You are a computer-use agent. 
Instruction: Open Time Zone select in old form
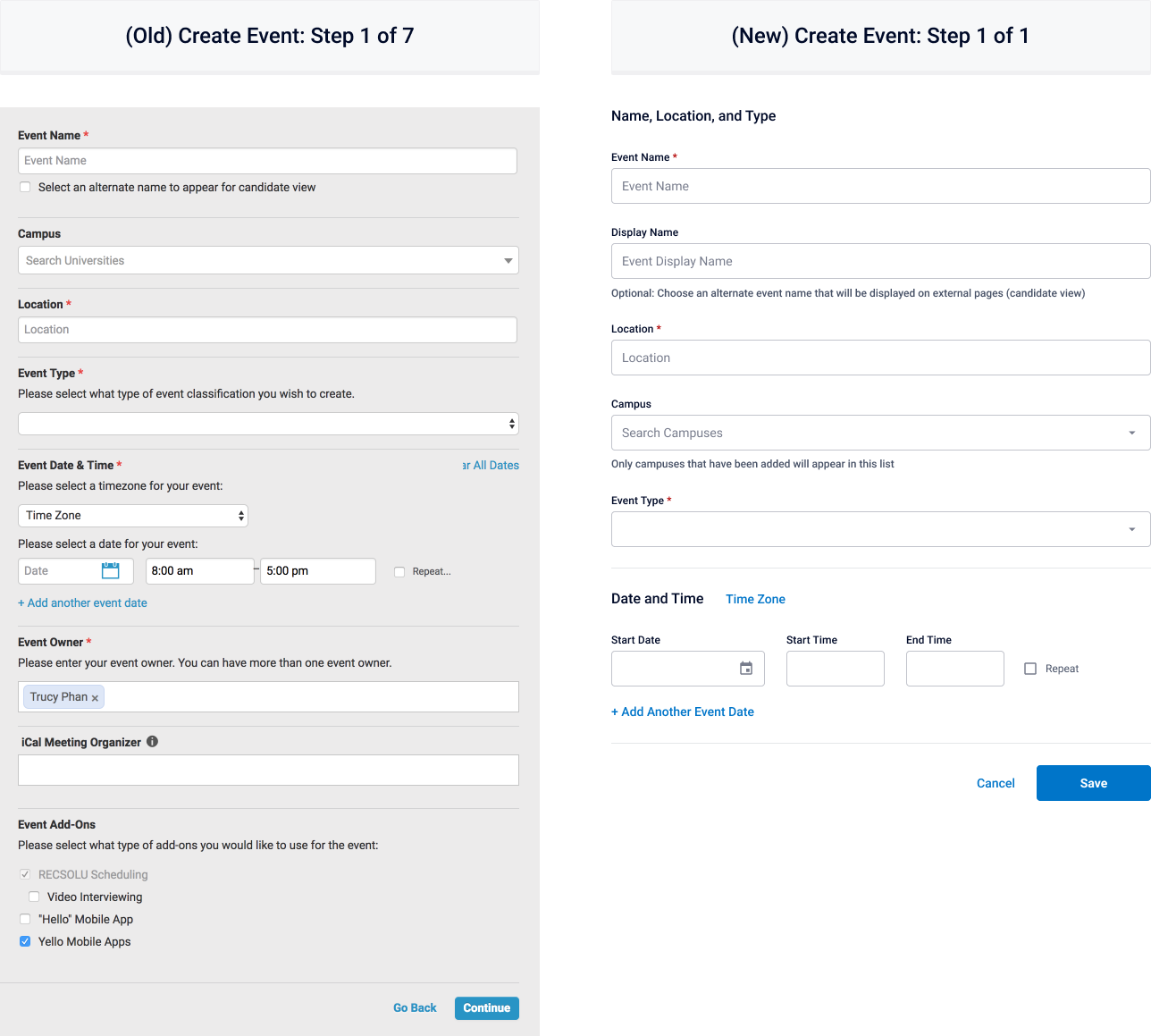(x=133, y=516)
